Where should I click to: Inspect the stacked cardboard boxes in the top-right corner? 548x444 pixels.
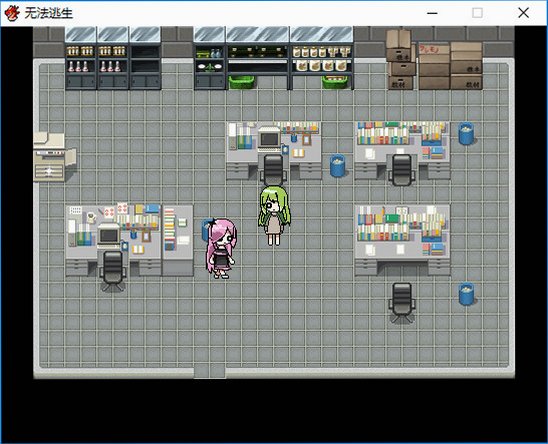(434, 60)
